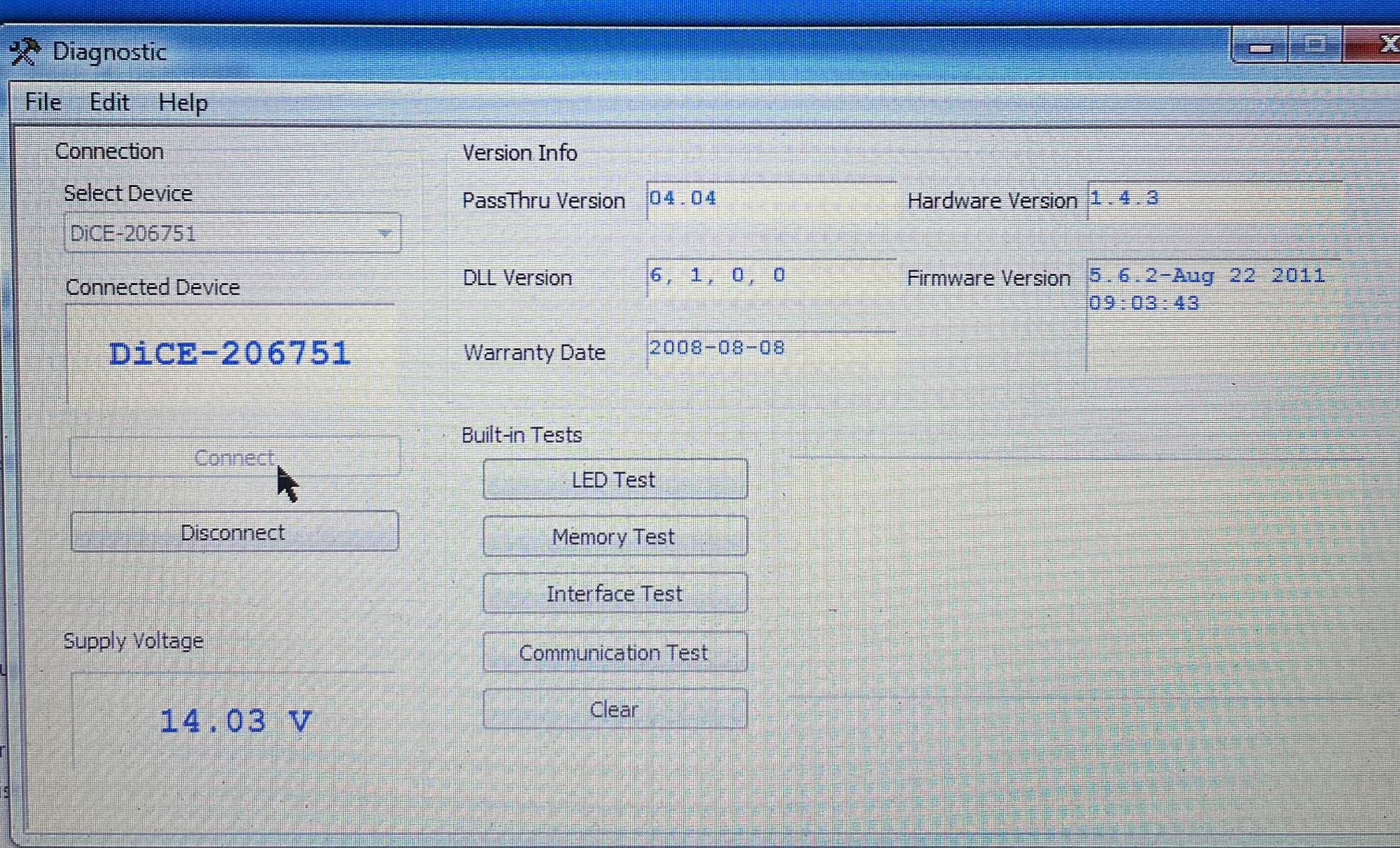Open the Help menu
1400x848 pixels.
183,103
